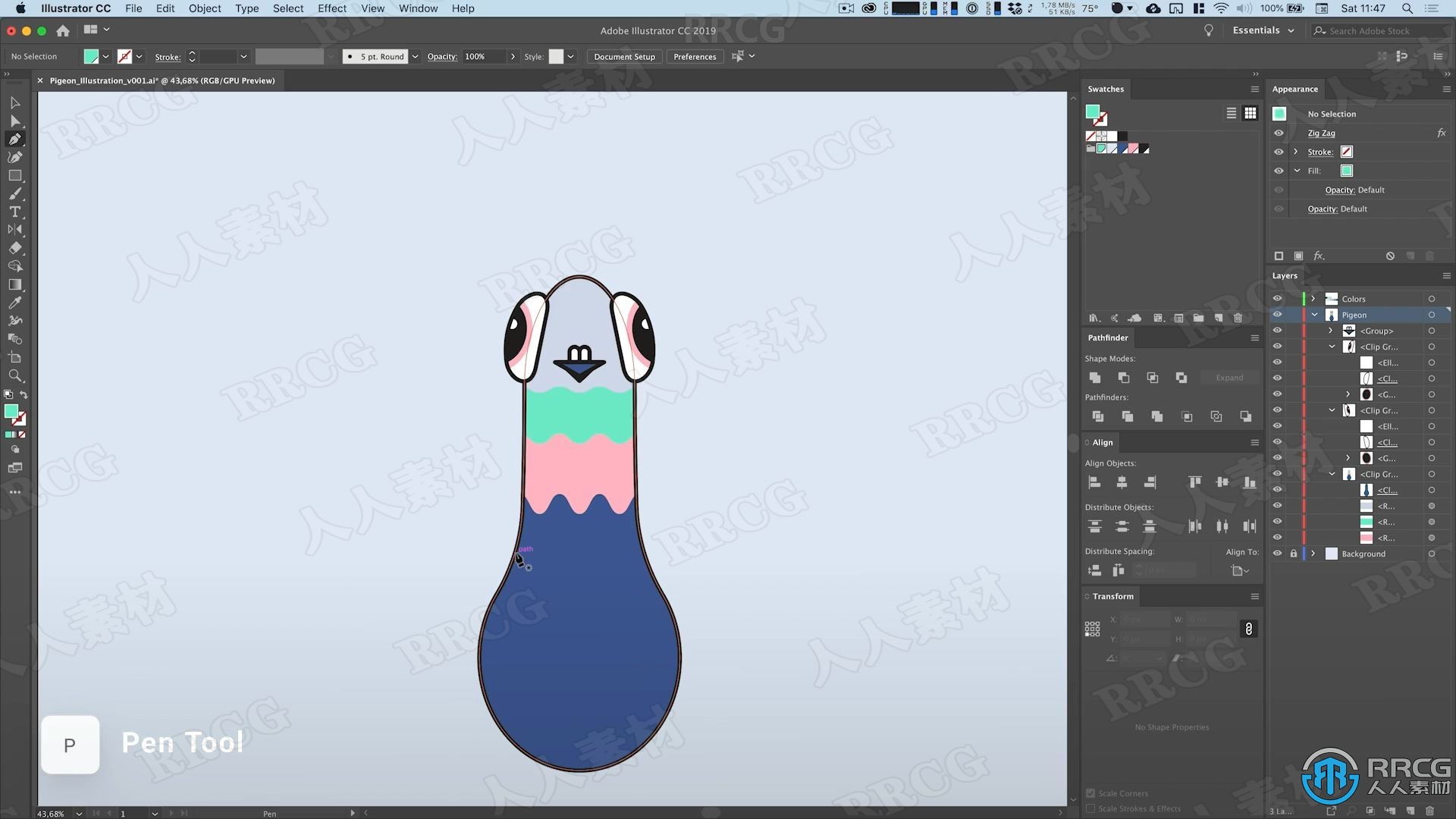Viewport: 1456px width, 819px height.
Task: Open the File menu
Action: click(x=133, y=8)
